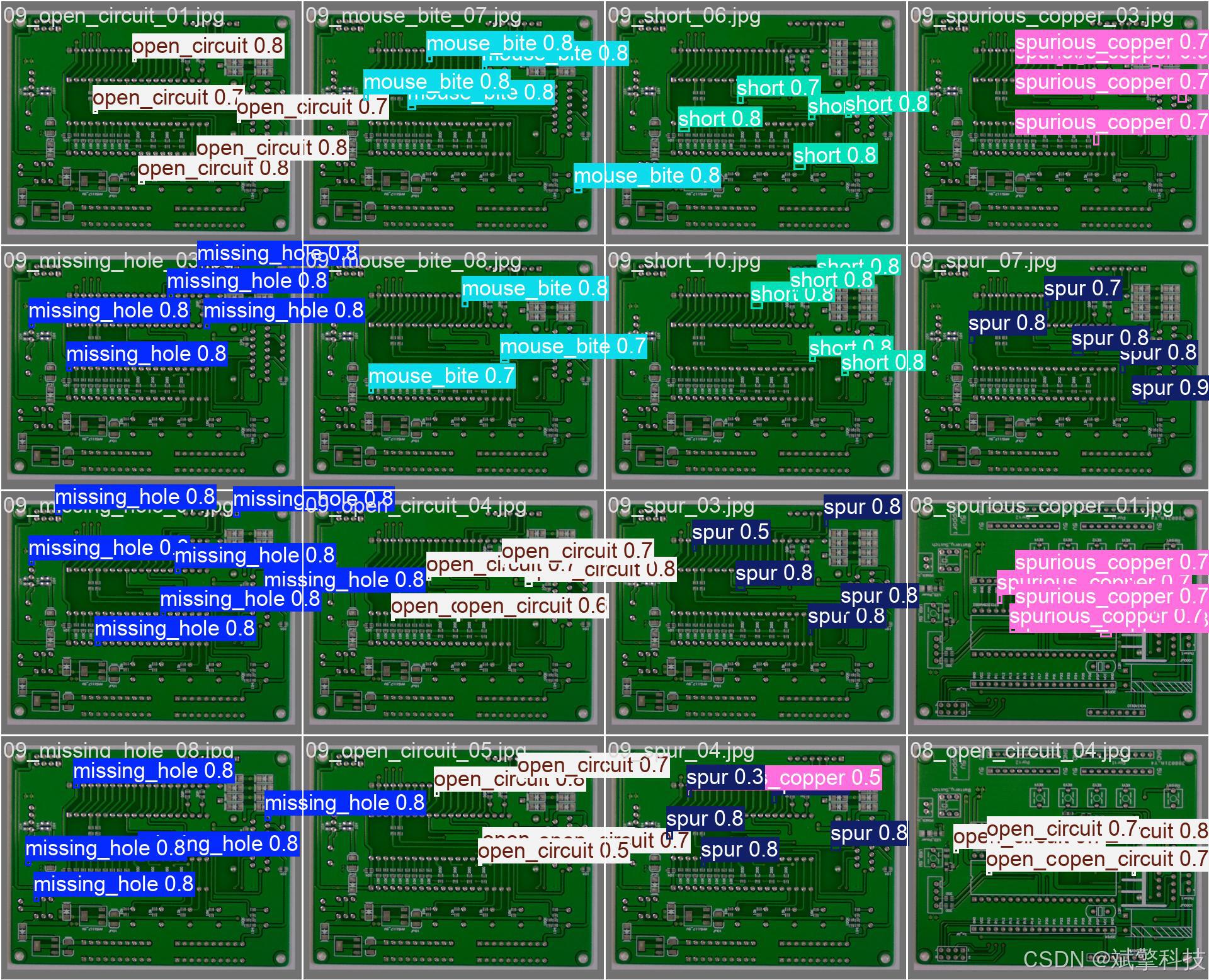Click the 'mouse_bite 0.7' label in 09_mouse_bite_08

click(441, 376)
